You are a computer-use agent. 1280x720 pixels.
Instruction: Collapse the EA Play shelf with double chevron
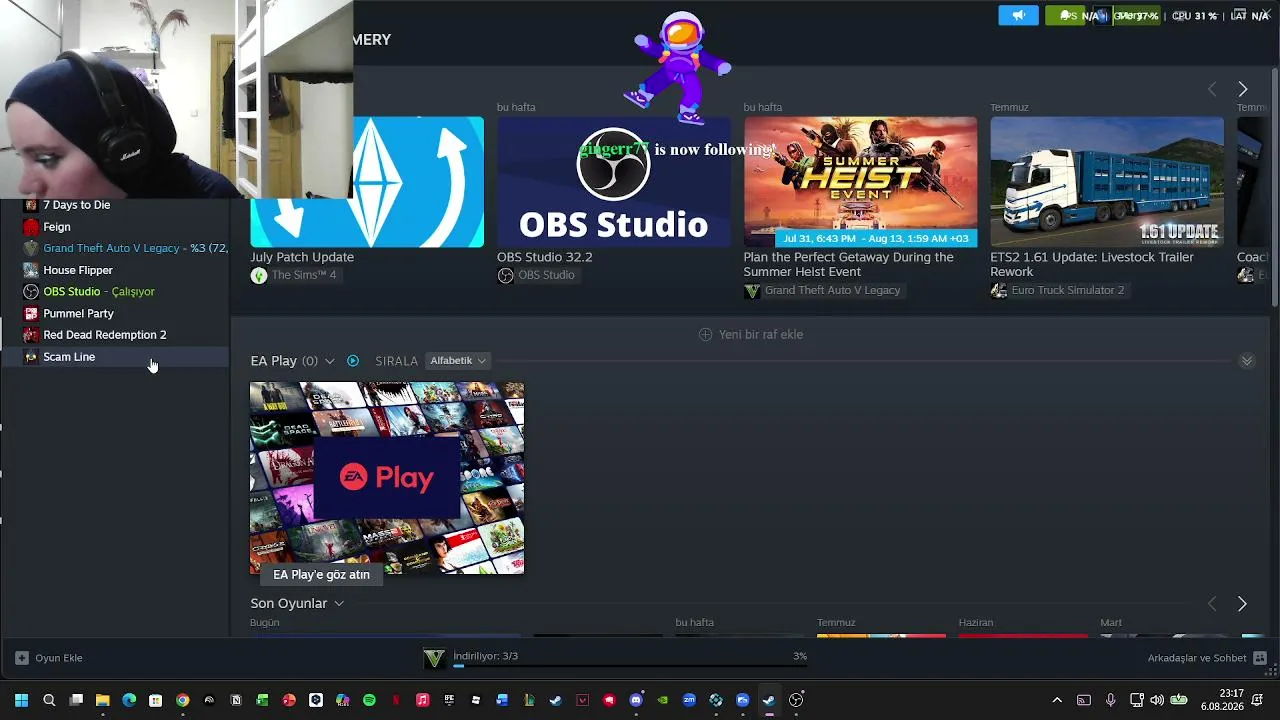coord(1247,361)
